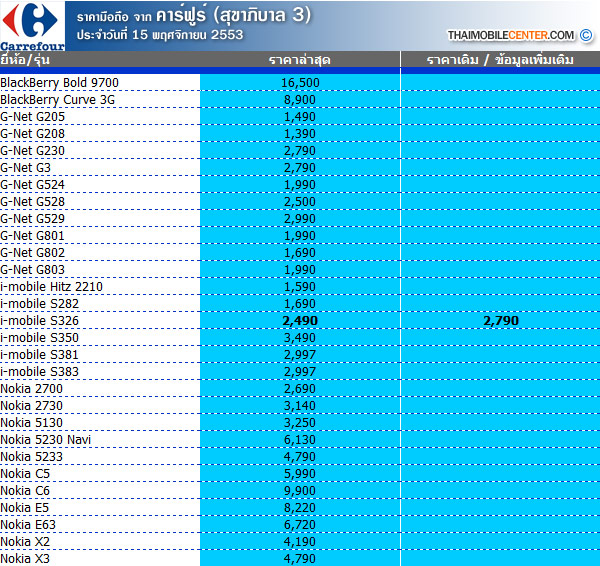Image resolution: width=600 pixels, height=566 pixels.
Task: Click the copyright symbol icon
Action: tap(586, 35)
